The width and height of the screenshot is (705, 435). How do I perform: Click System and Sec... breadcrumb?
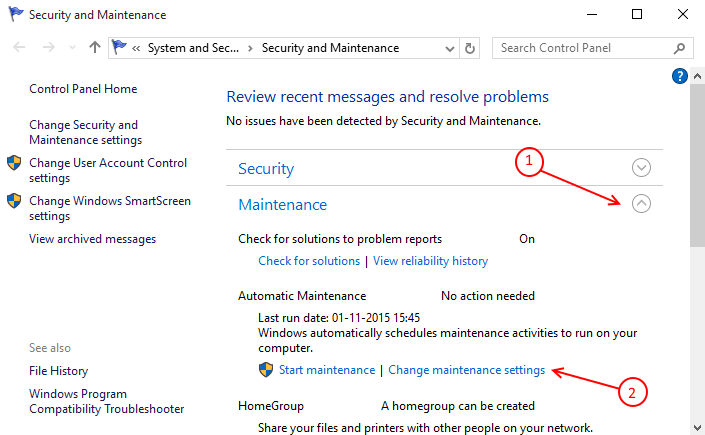(193, 48)
